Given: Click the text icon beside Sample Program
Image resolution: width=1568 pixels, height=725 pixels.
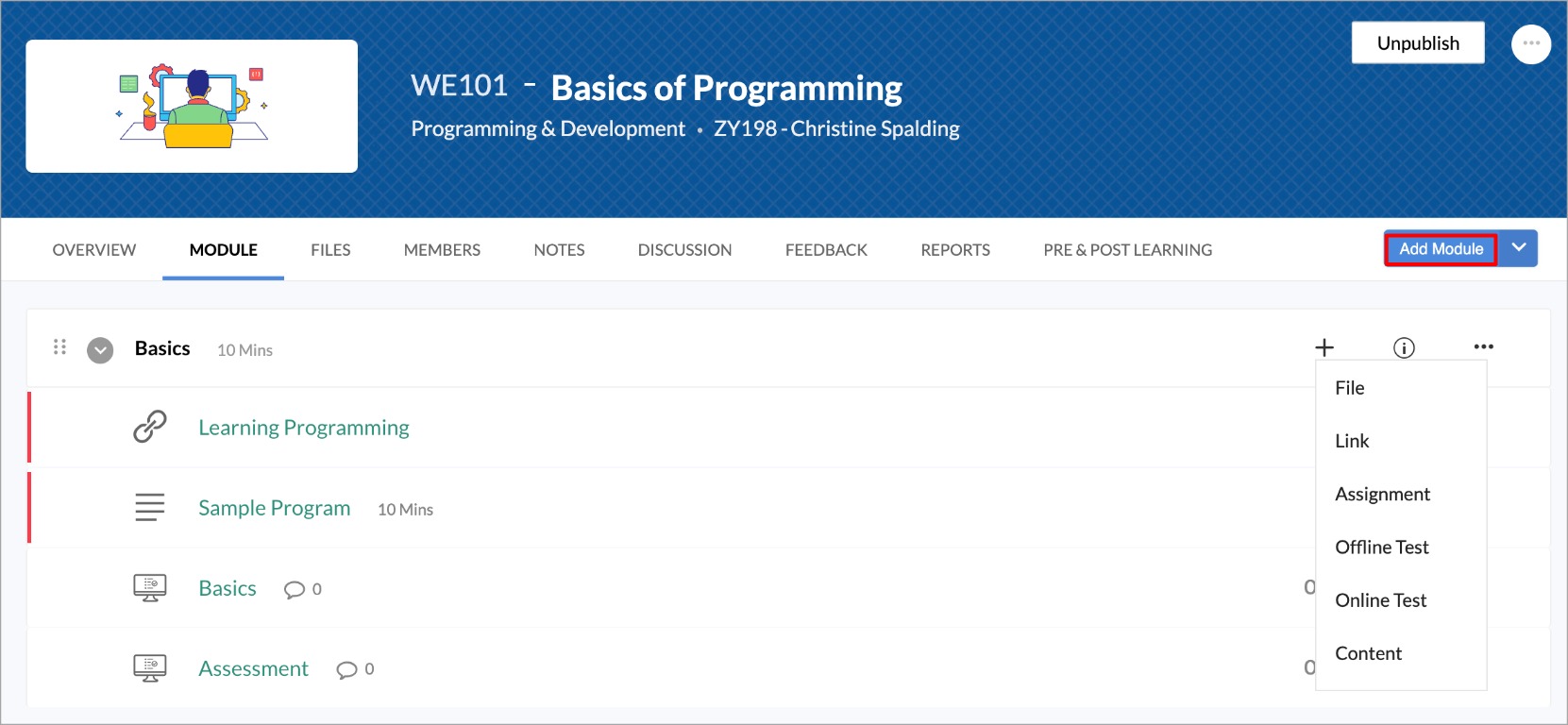Looking at the screenshot, I should (149, 508).
